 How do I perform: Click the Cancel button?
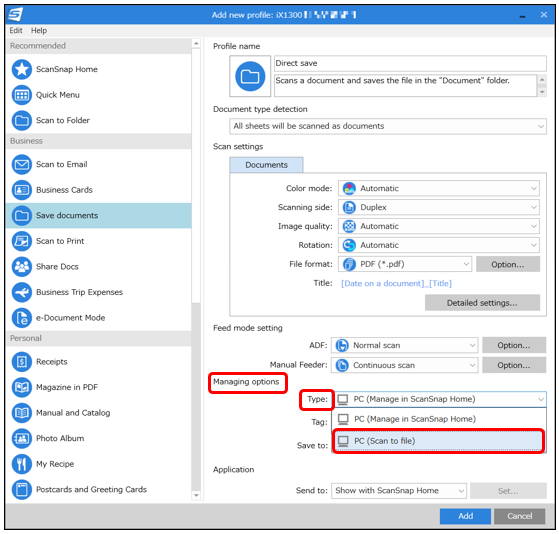pos(519,516)
